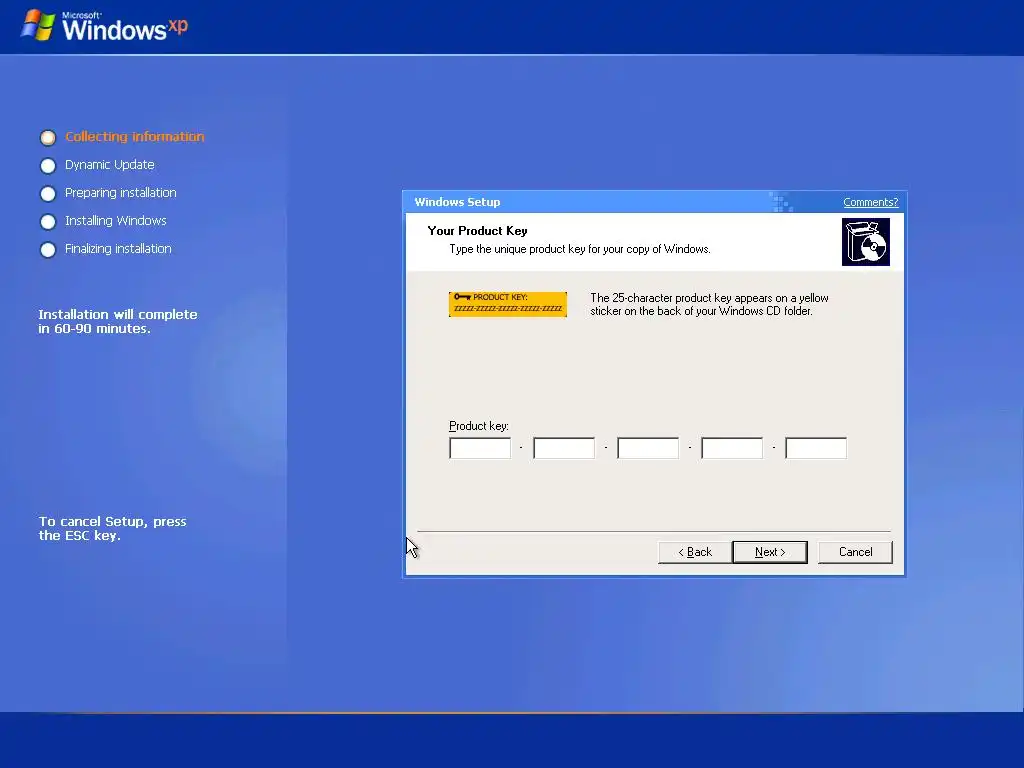The height and width of the screenshot is (768, 1024).
Task: Click the 'Collecting information' step text
Action: (135, 136)
